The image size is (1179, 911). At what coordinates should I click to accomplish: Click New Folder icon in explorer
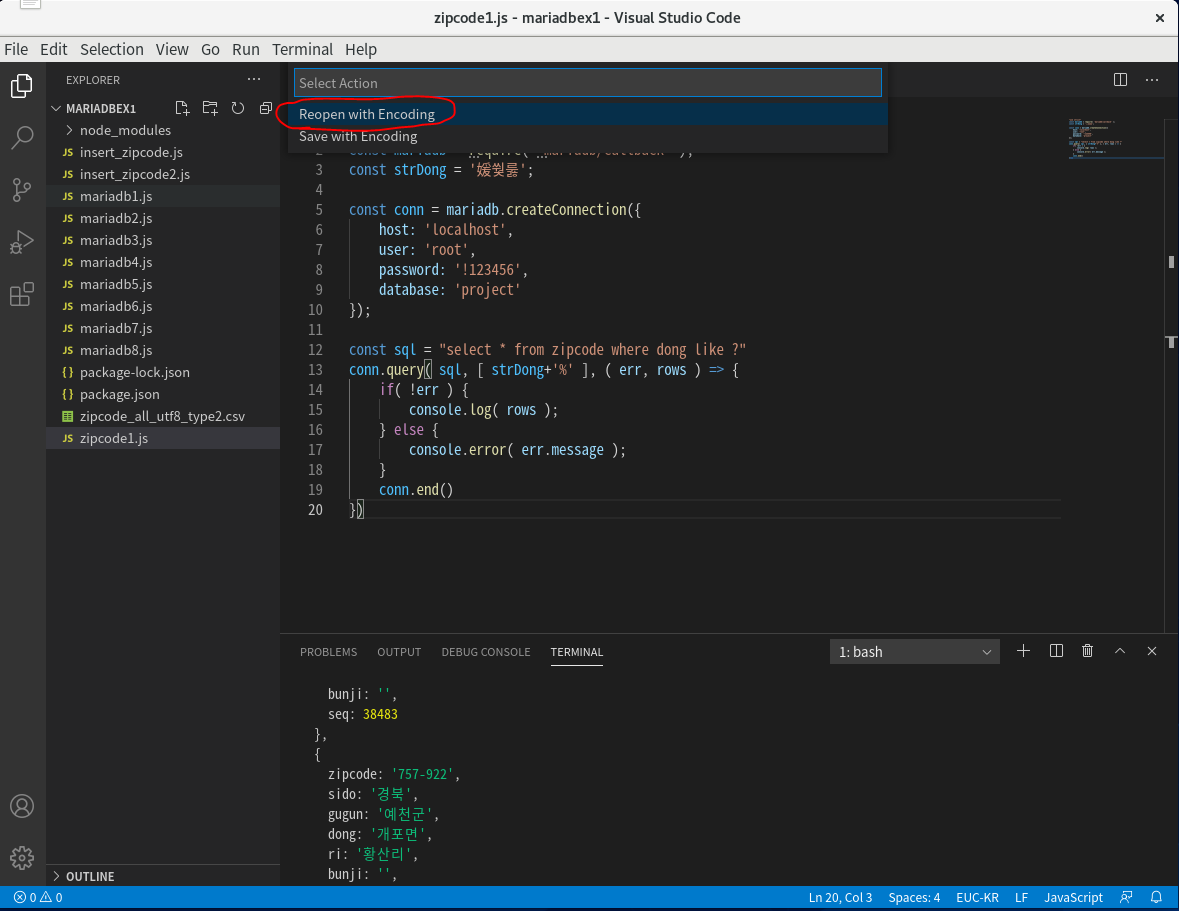coord(210,108)
